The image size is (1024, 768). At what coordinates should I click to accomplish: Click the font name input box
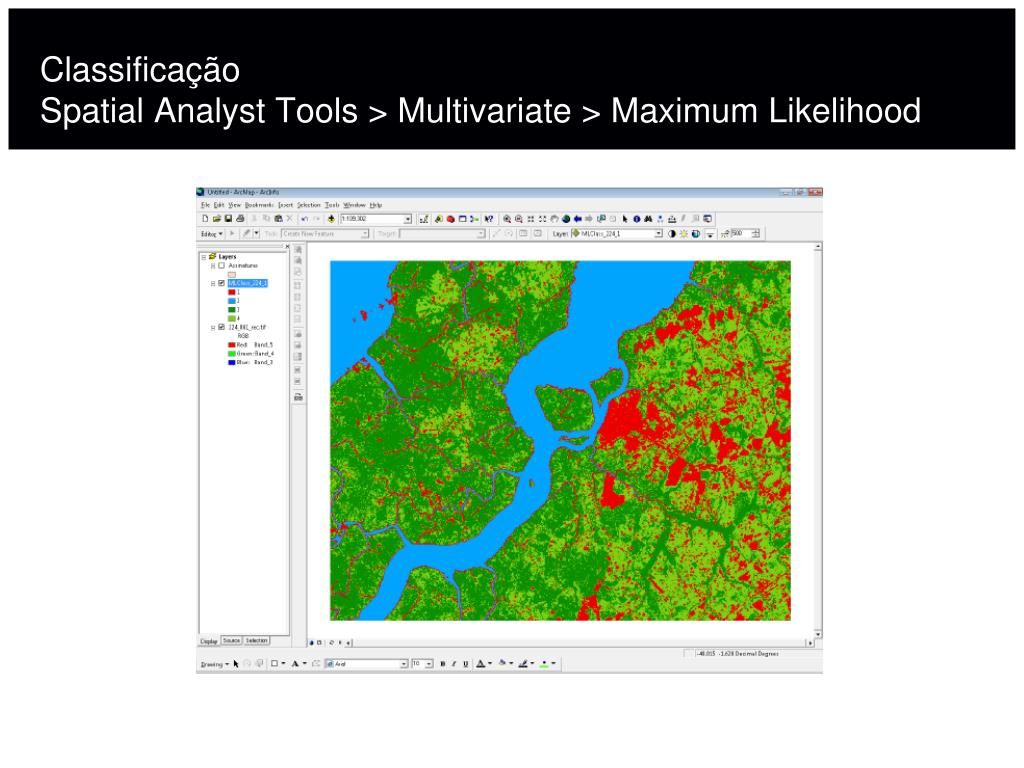click(366, 663)
